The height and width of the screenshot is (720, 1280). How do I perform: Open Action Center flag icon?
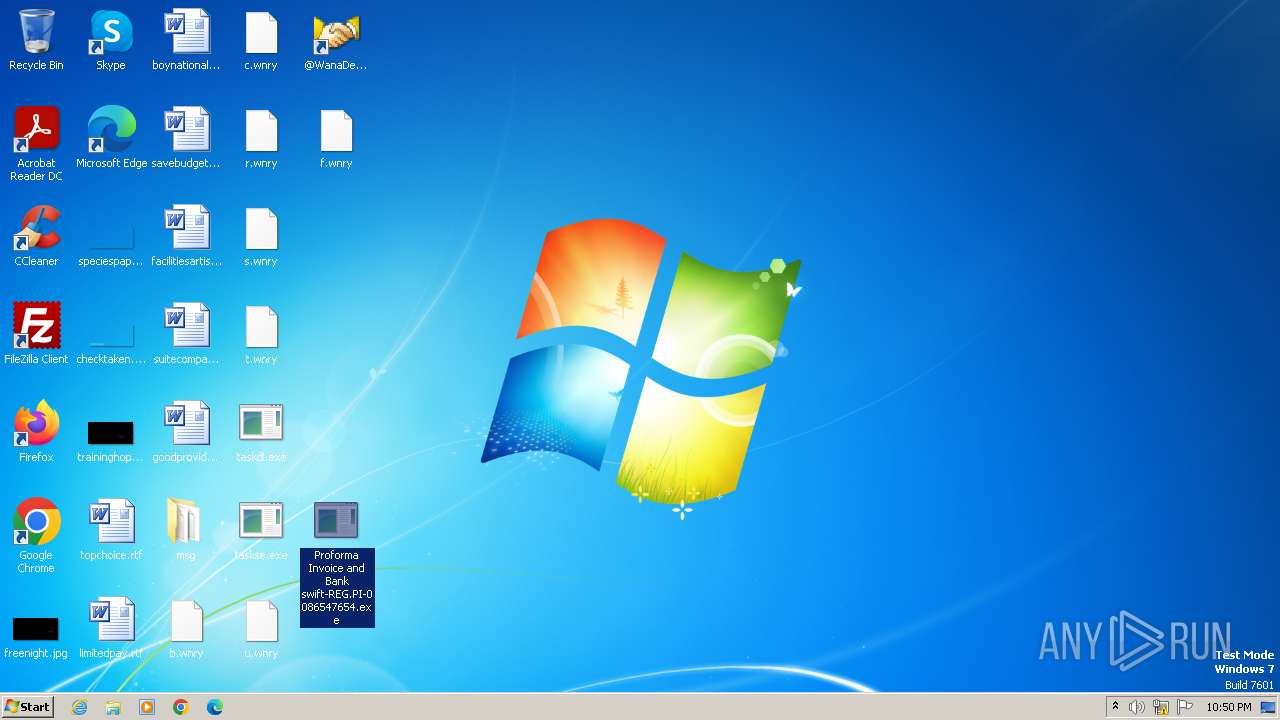[x=1185, y=707]
